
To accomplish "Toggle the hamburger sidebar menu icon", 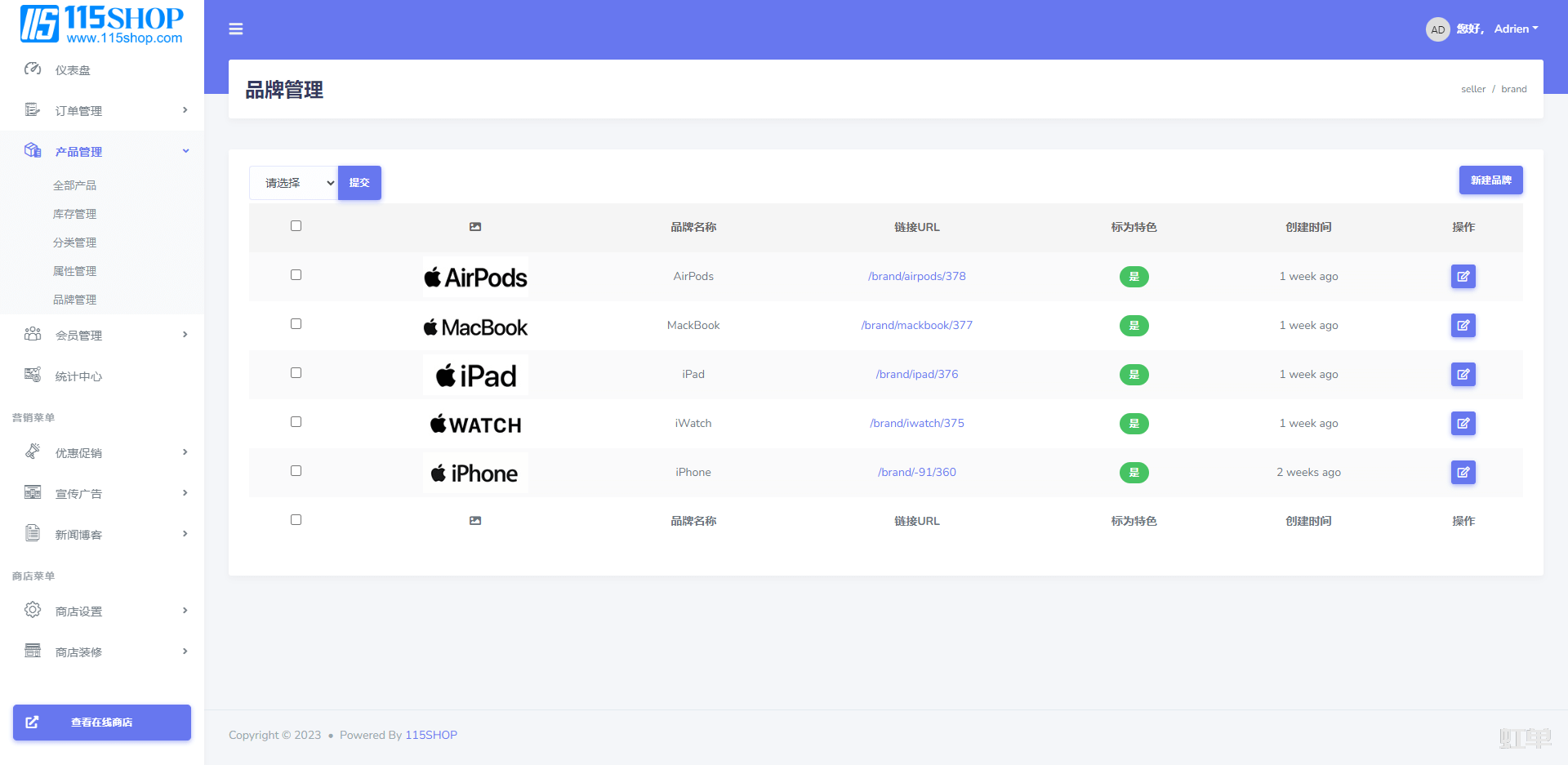I will point(236,29).
